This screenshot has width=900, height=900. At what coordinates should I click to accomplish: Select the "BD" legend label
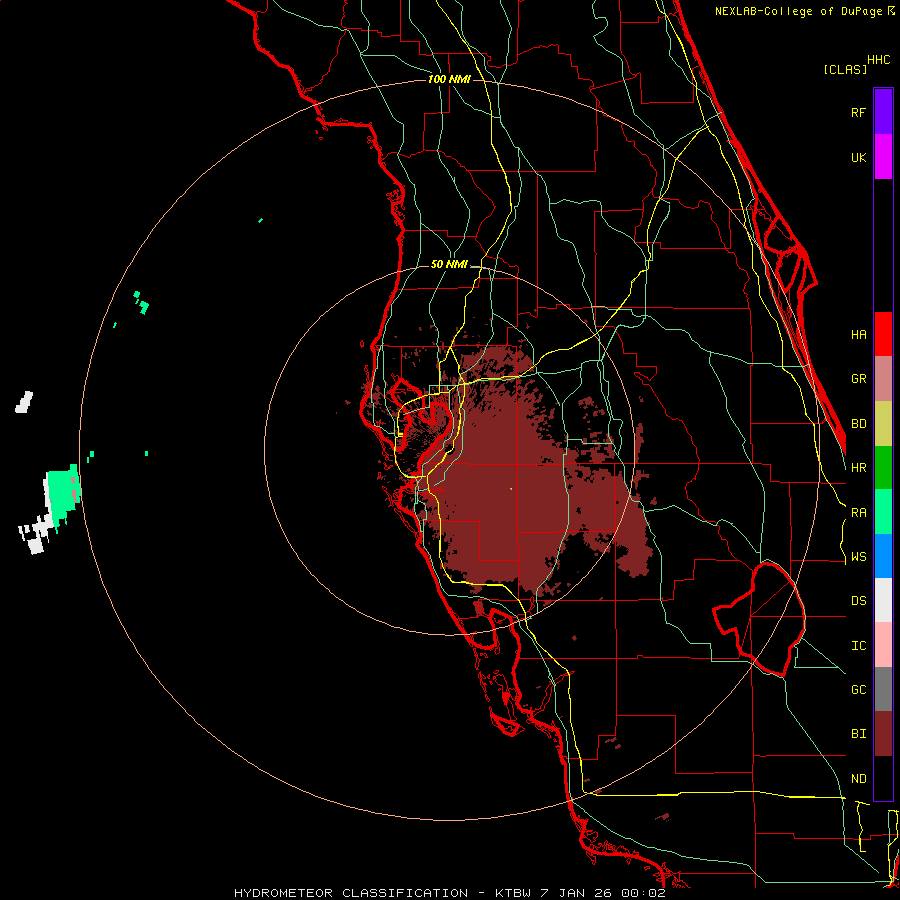point(858,423)
